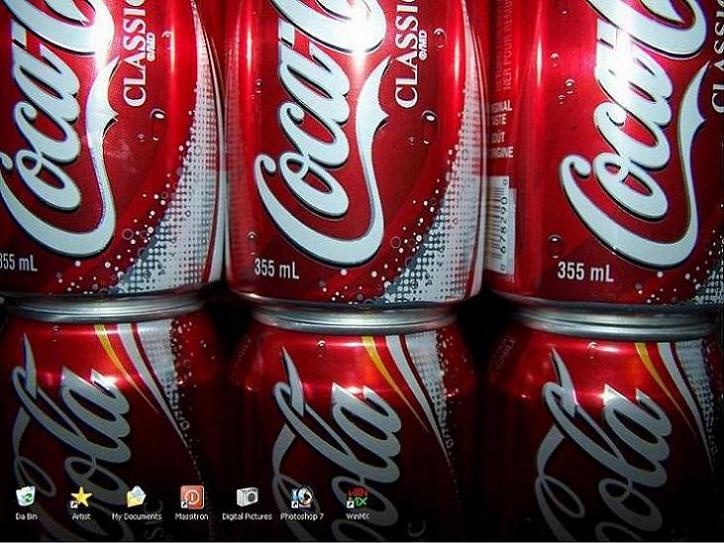Launch the WinMX shortcut icon
The image size is (724, 543).
coord(357,498)
